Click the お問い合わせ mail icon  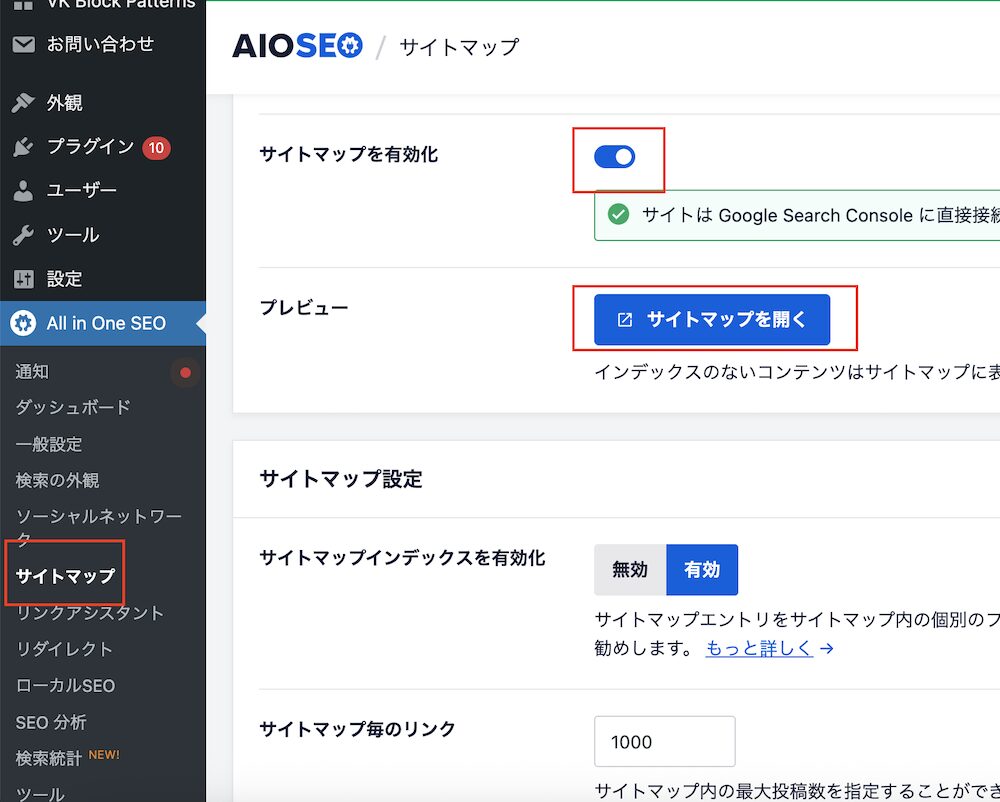pos(23,44)
